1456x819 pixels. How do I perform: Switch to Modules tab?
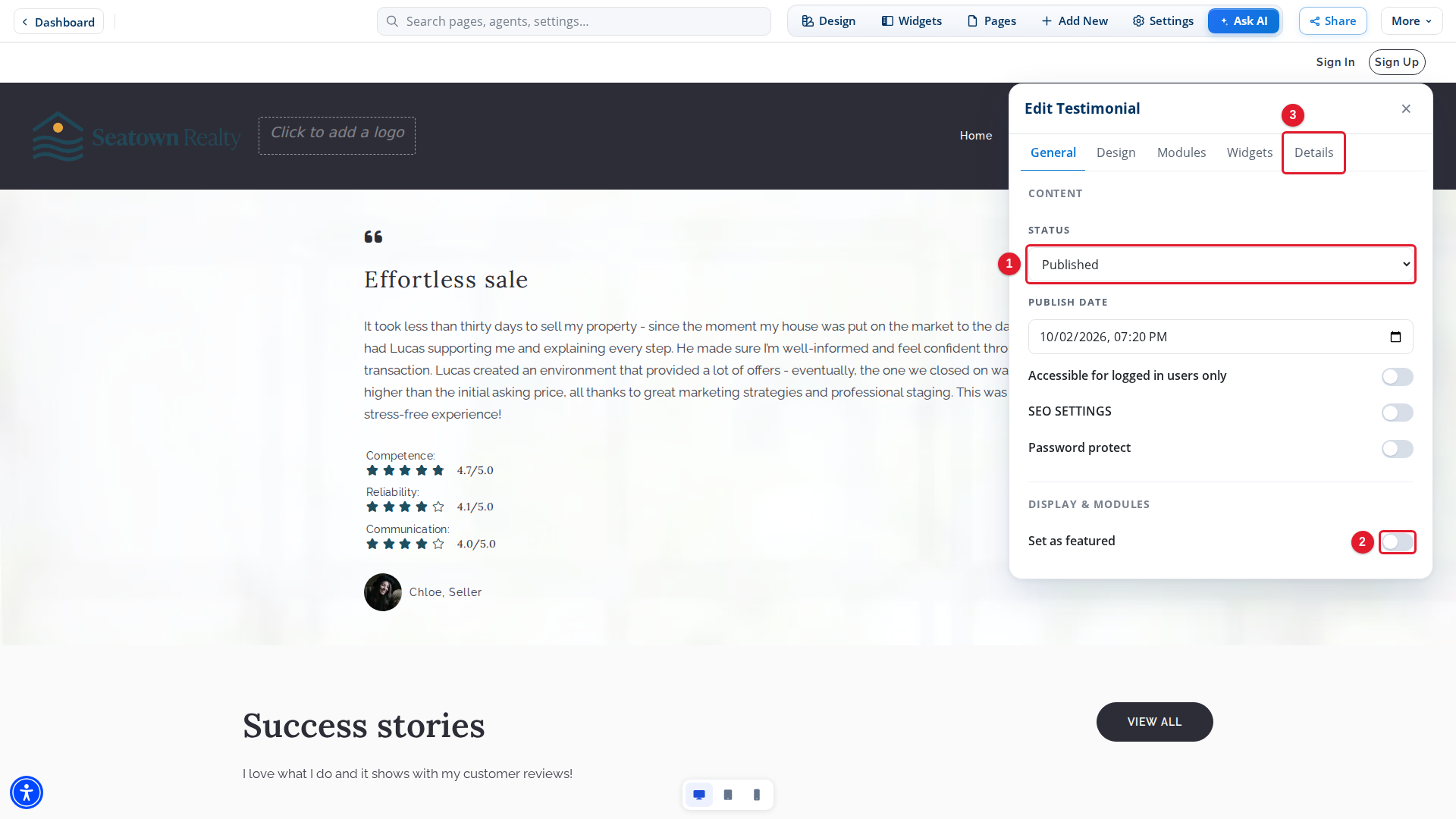(1181, 152)
